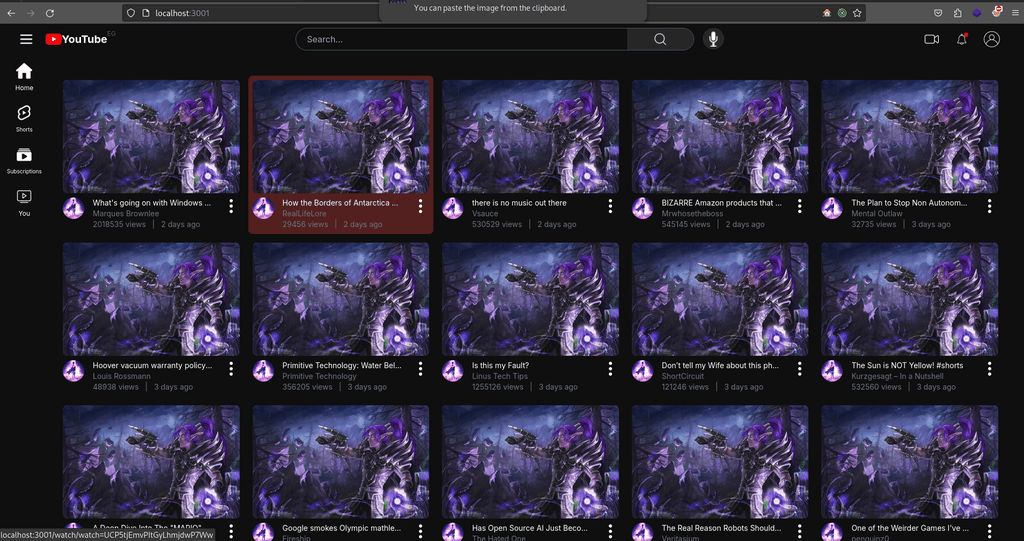Image resolution: width=1024 pixels, height=541 pixels.
Task: Open thumbnail above 'Google smokes Olympic' title
Action: (341, 462)
